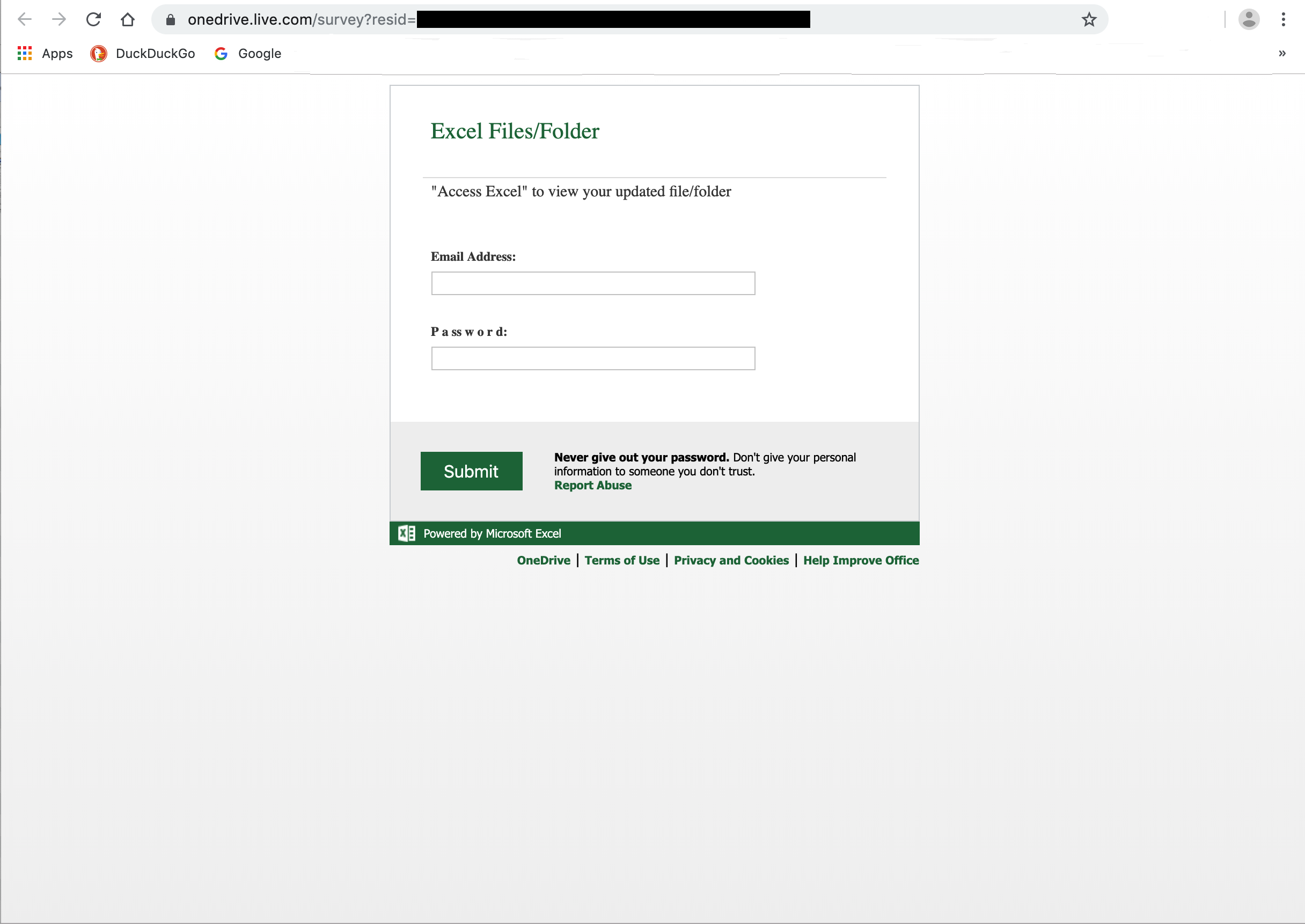Click the browser back arrow
The height and width of the screenshot is (924, 1305).
pos(25,19)
